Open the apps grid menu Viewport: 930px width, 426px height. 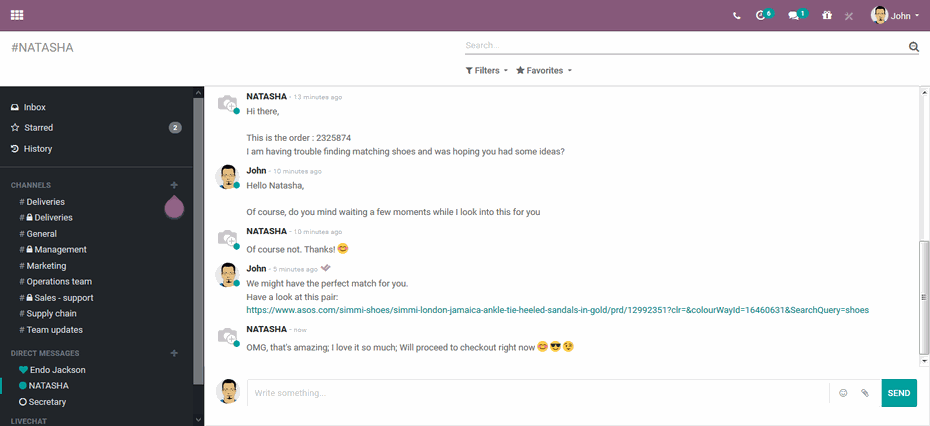[17, 15]
